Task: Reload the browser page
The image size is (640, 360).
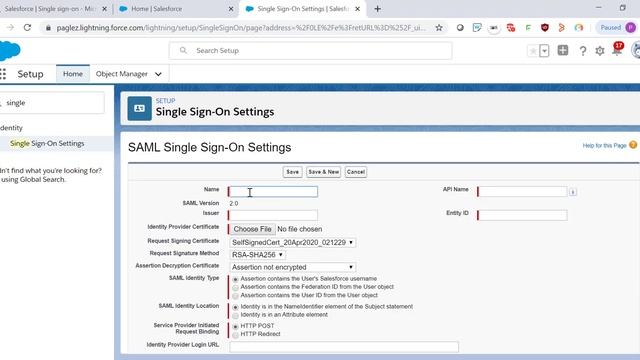Action: coord(27,28)
